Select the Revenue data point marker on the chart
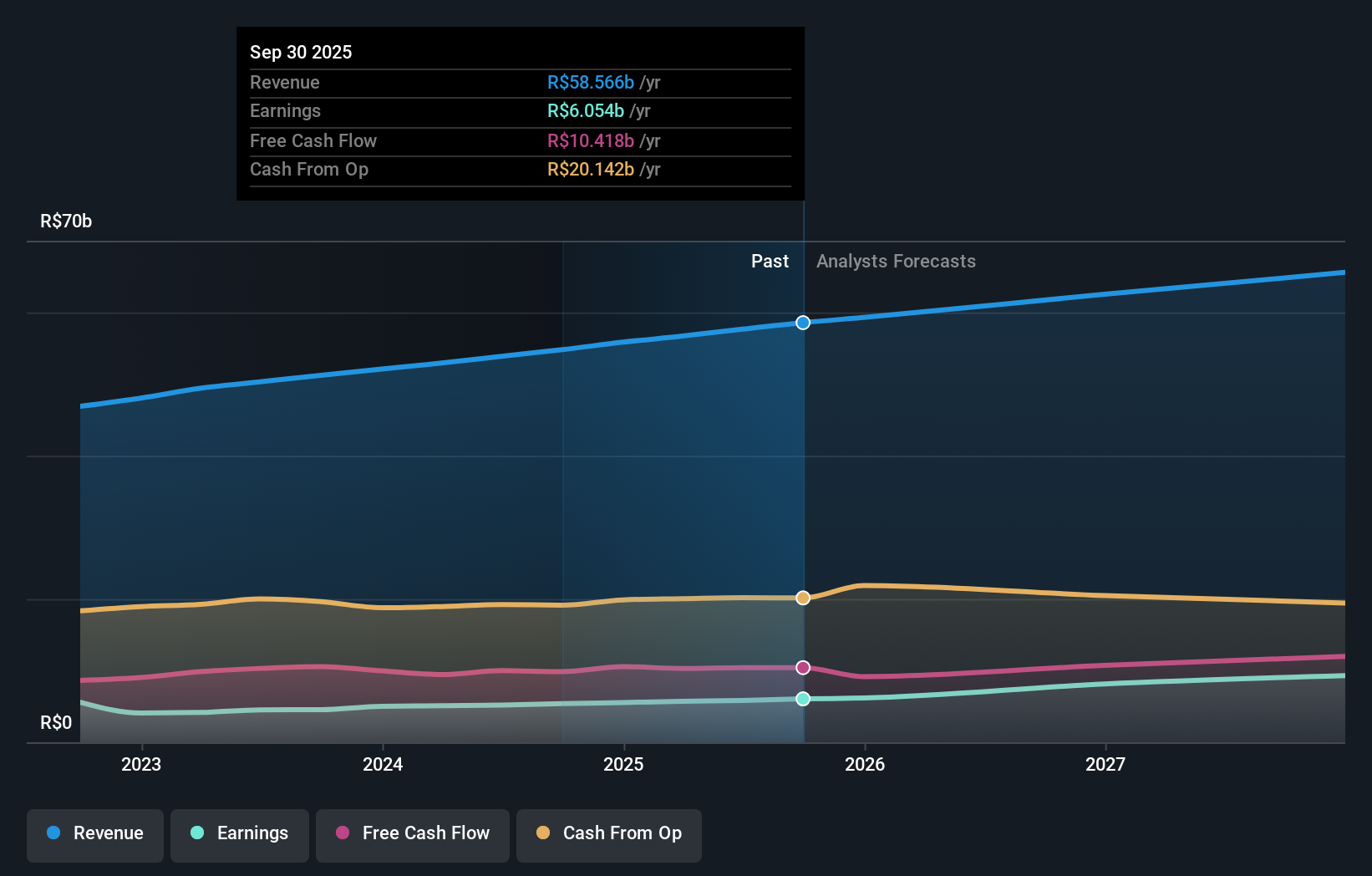Screen dimensions: 1372x876 pos(802,322)
